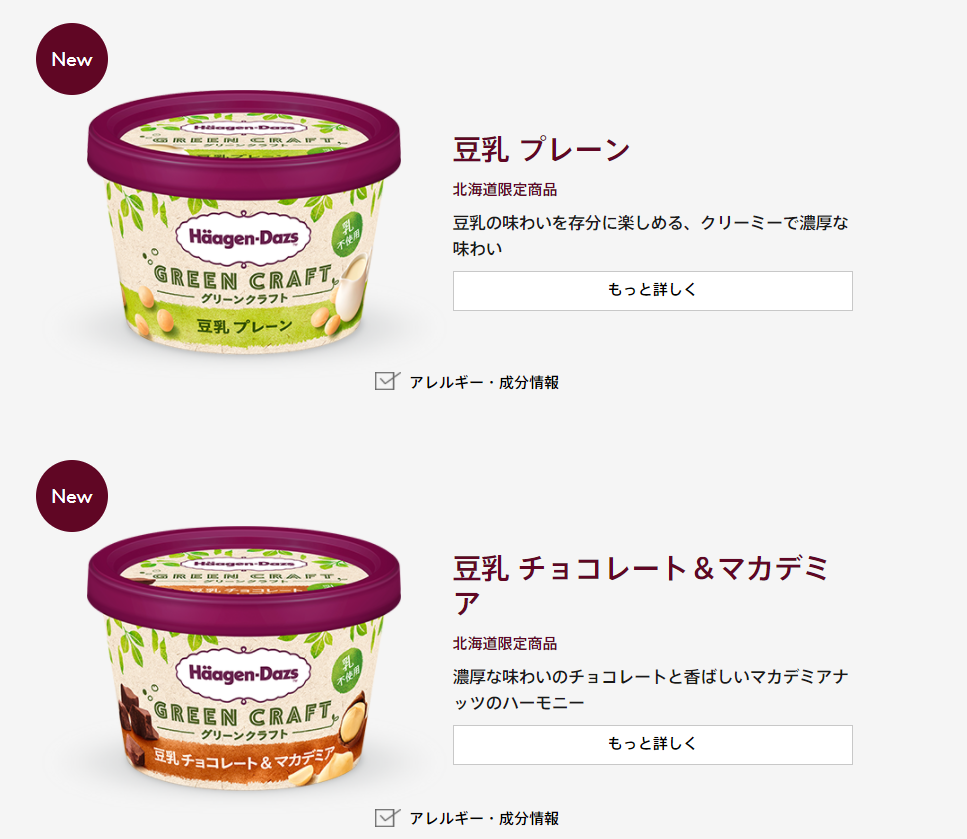Screen dimensions: 967x839
Task: Click the 乳不使用 green mark on plain cup
Action: (347, 235)
